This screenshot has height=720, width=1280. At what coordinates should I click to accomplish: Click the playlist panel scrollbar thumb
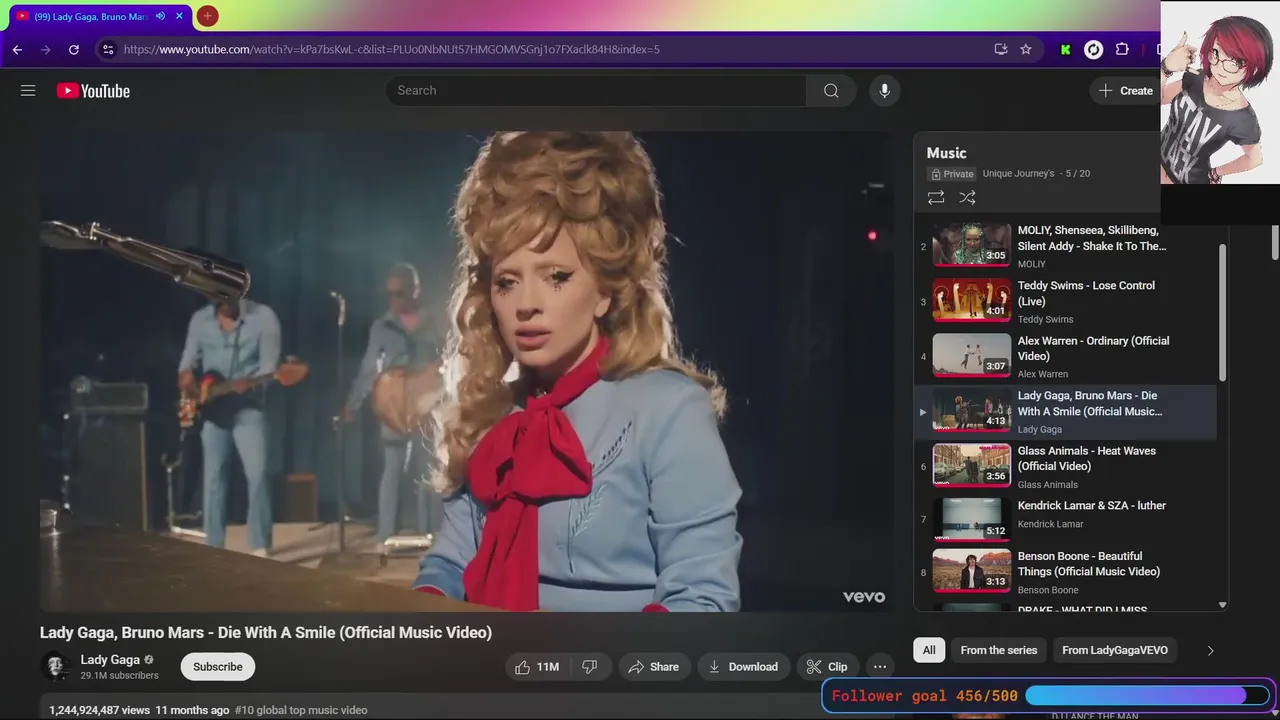coord(1222,312)
